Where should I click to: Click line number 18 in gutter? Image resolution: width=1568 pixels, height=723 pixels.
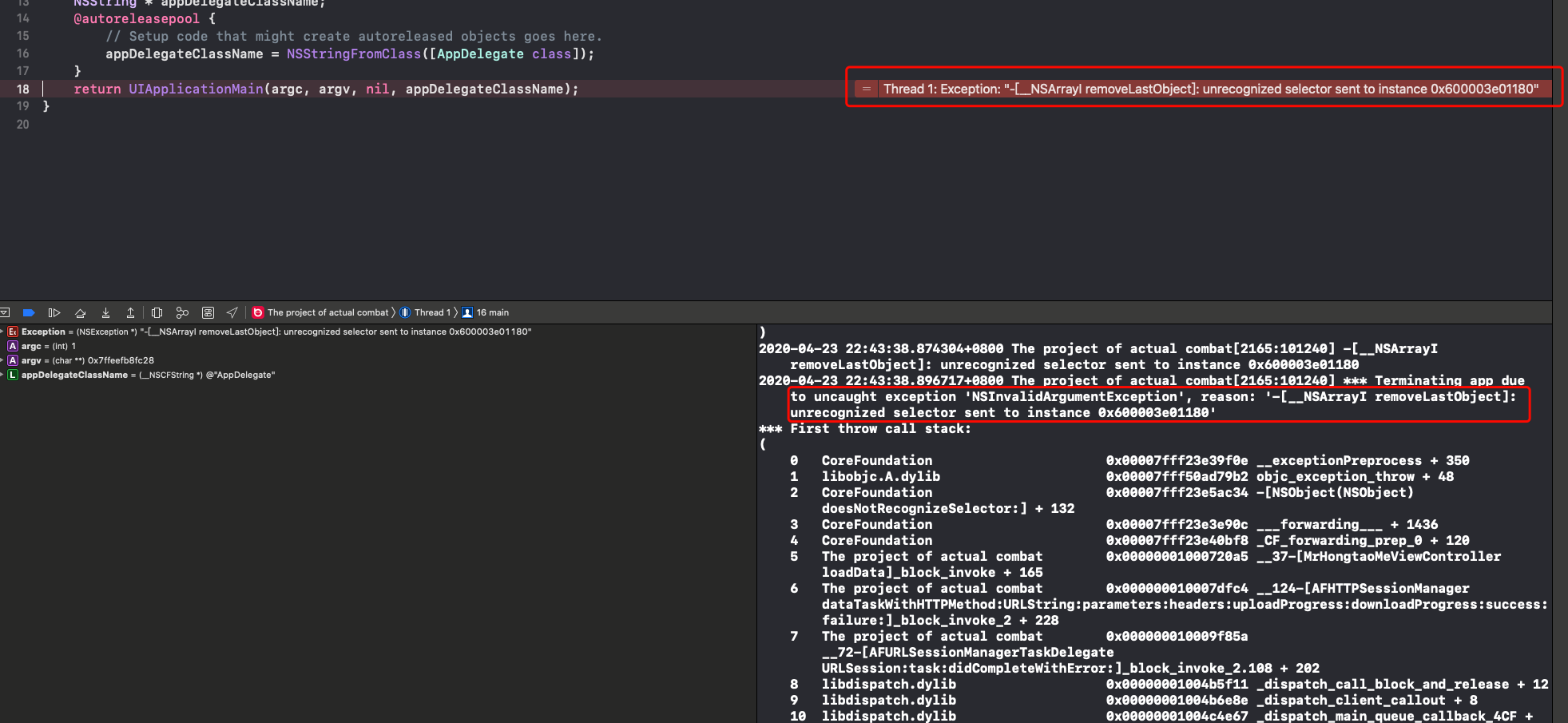click(22, 89)
